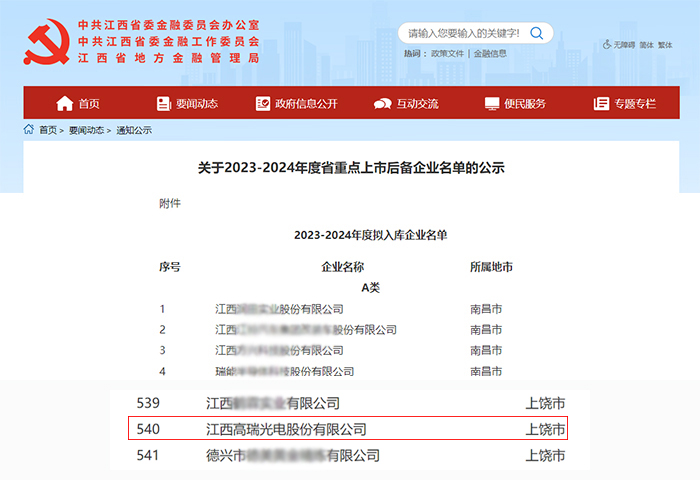The image size is (700, 480).
Task: Click the home icon in navigation bar
Action: pyautogui.click(x=65, y=104)
